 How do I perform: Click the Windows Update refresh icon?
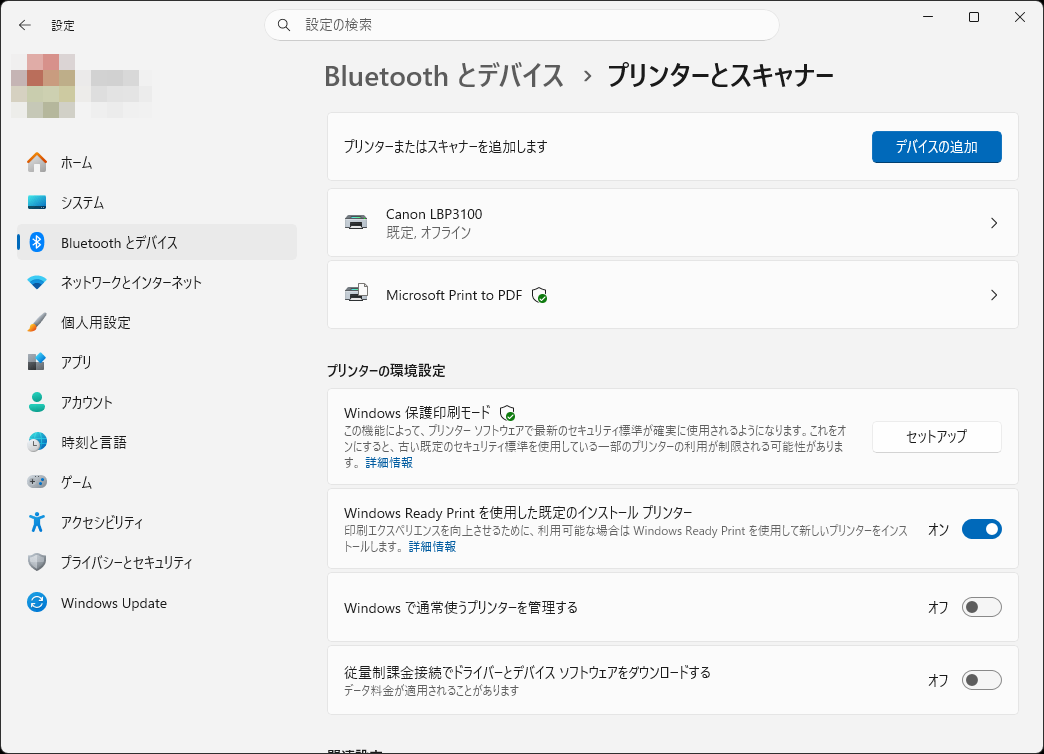pyautogui.click(x=37, y=603)
